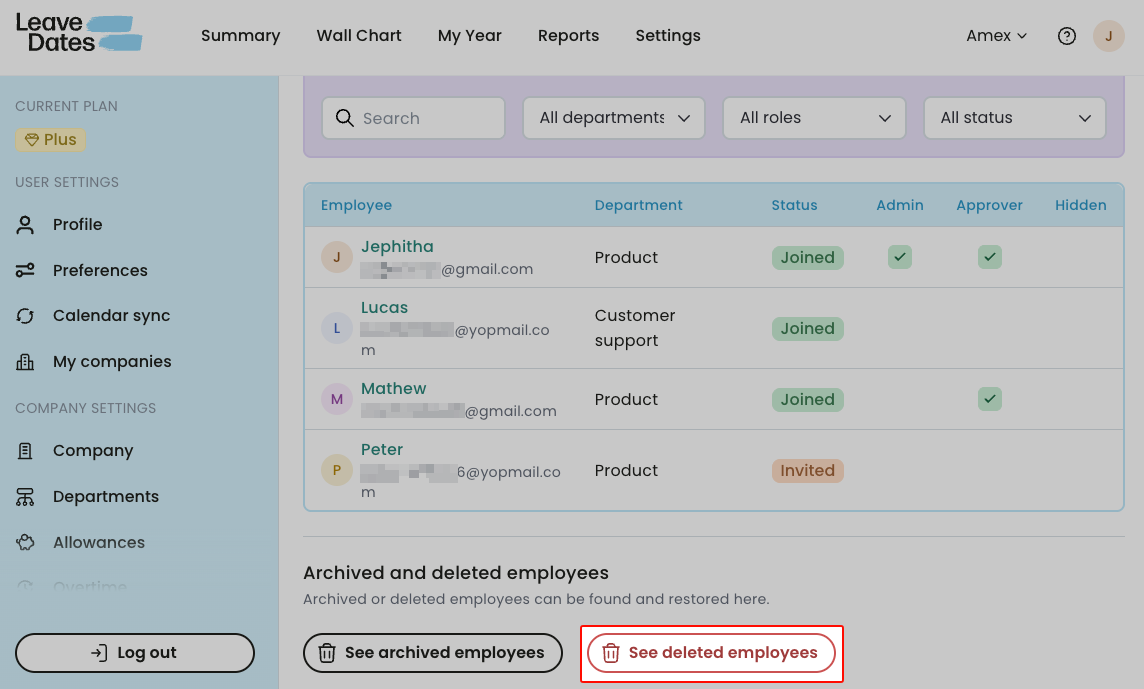Open the All status dropdown
Screen dimensions: 1144x689
click(x=1014, y=118)
